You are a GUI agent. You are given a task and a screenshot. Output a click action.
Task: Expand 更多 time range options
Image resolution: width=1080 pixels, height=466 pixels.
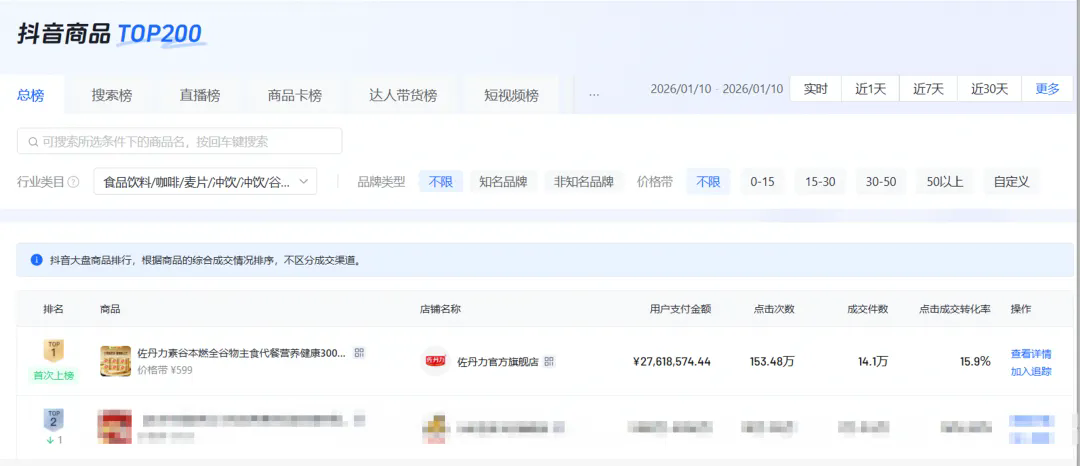[1047, 89]
